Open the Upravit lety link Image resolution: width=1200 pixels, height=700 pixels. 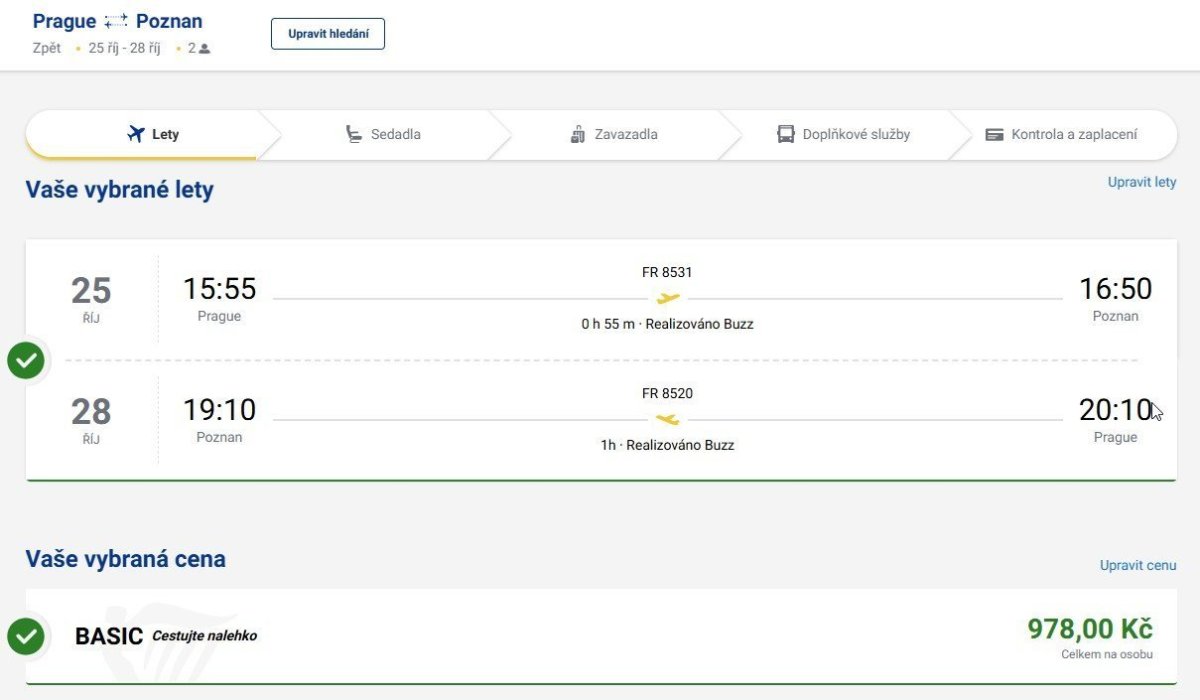[1141, 182]
